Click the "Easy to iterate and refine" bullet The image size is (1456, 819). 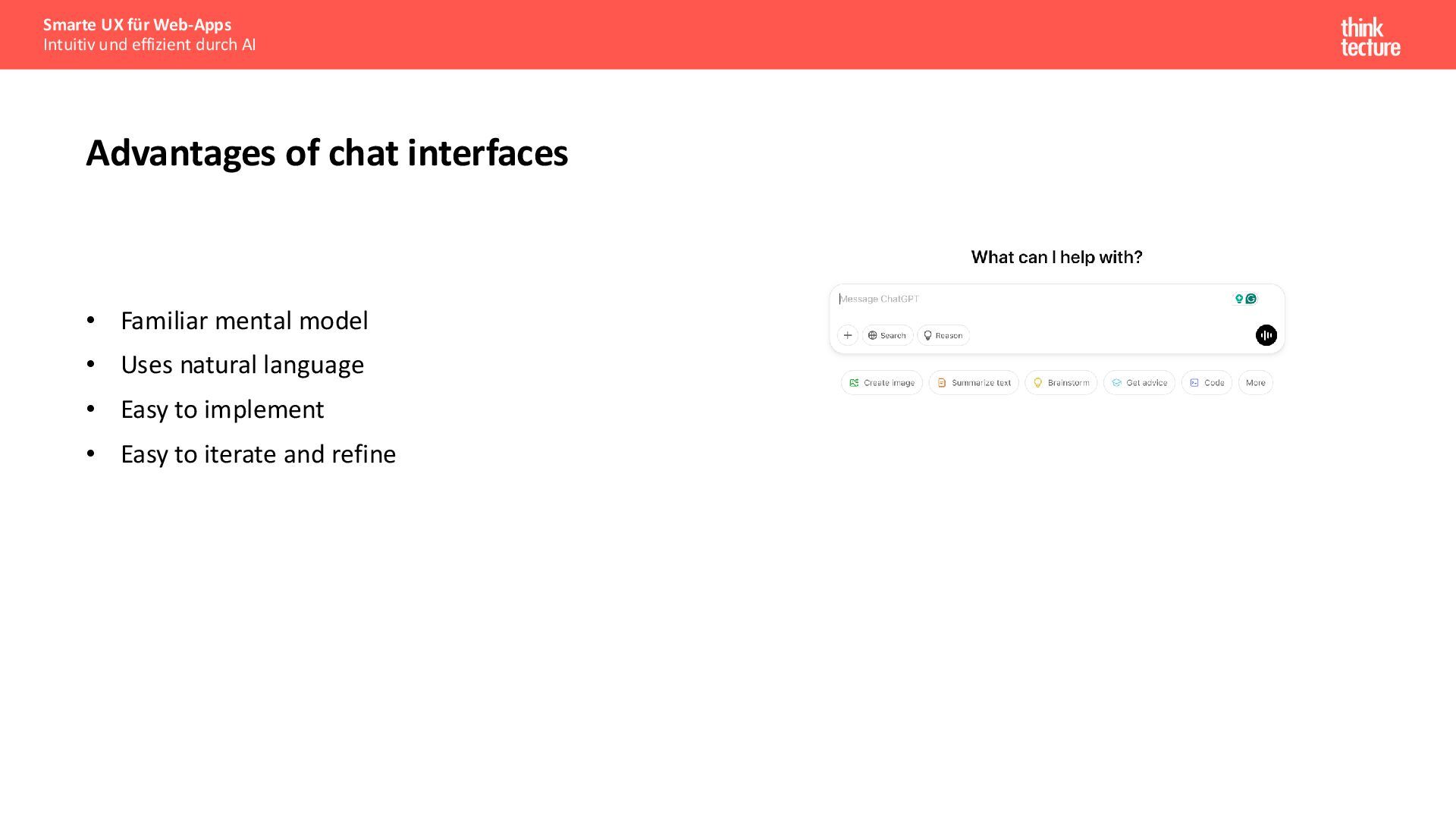pyautogui.click(x=258, y=454)
